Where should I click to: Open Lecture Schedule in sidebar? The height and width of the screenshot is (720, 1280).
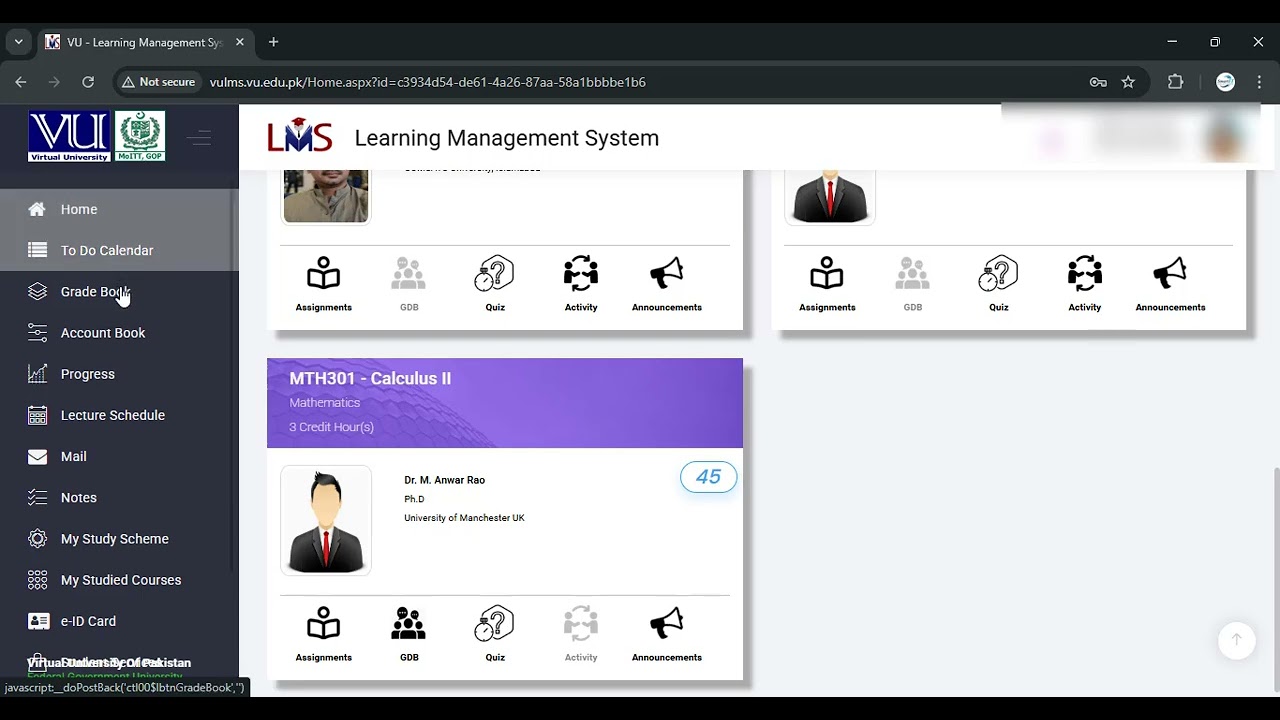[117, 415]
